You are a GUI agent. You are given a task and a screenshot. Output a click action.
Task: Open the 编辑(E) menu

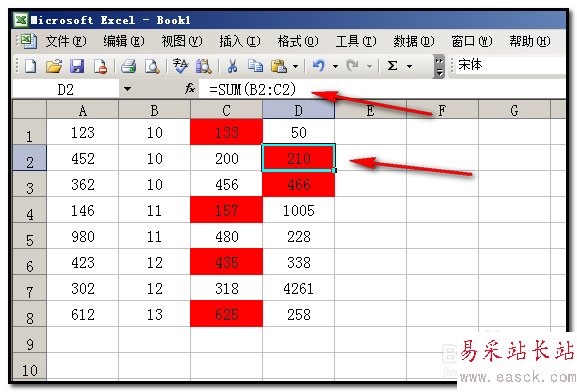click(124, 41)
